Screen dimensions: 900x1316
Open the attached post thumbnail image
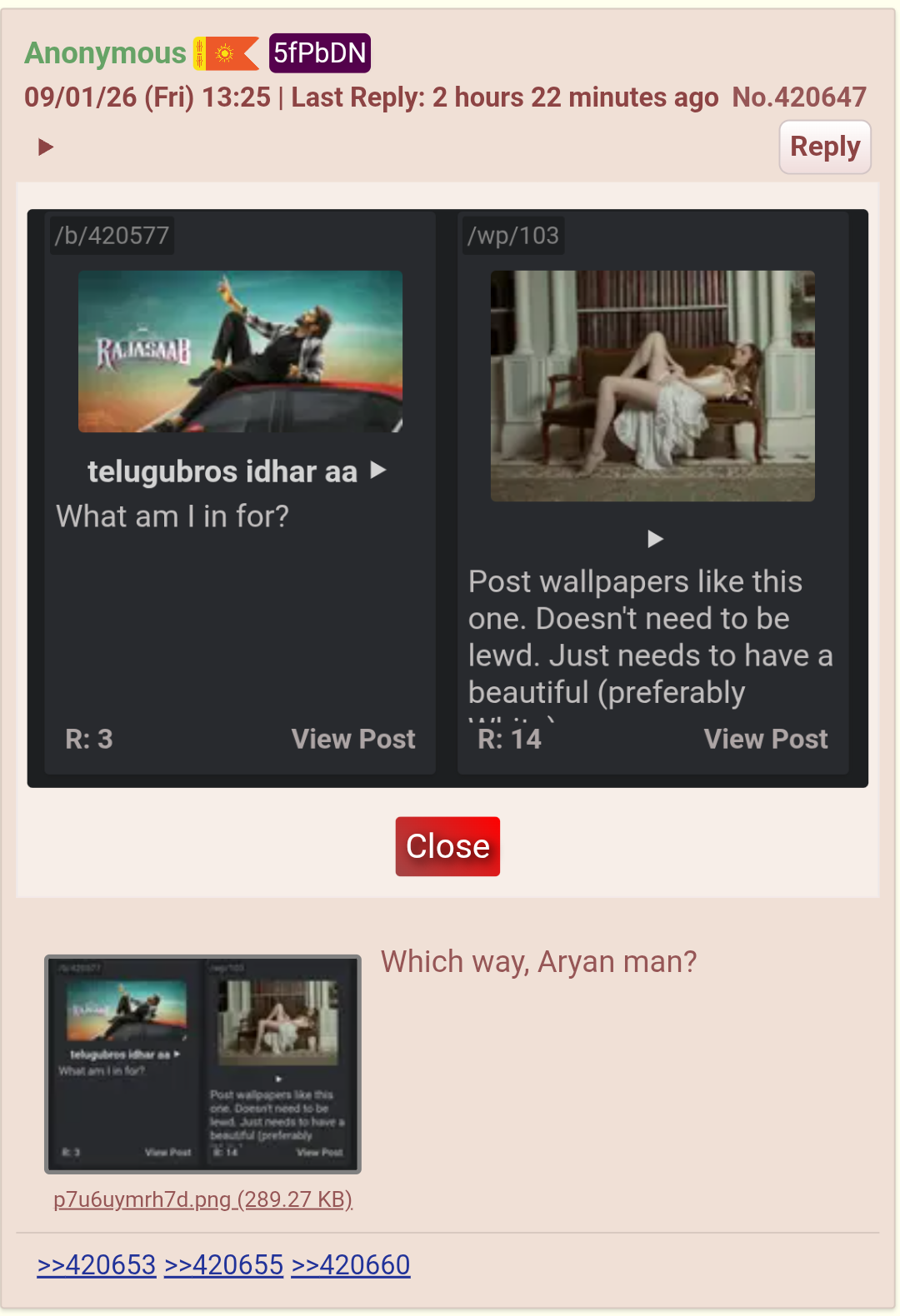click(x=202, y=1064)
